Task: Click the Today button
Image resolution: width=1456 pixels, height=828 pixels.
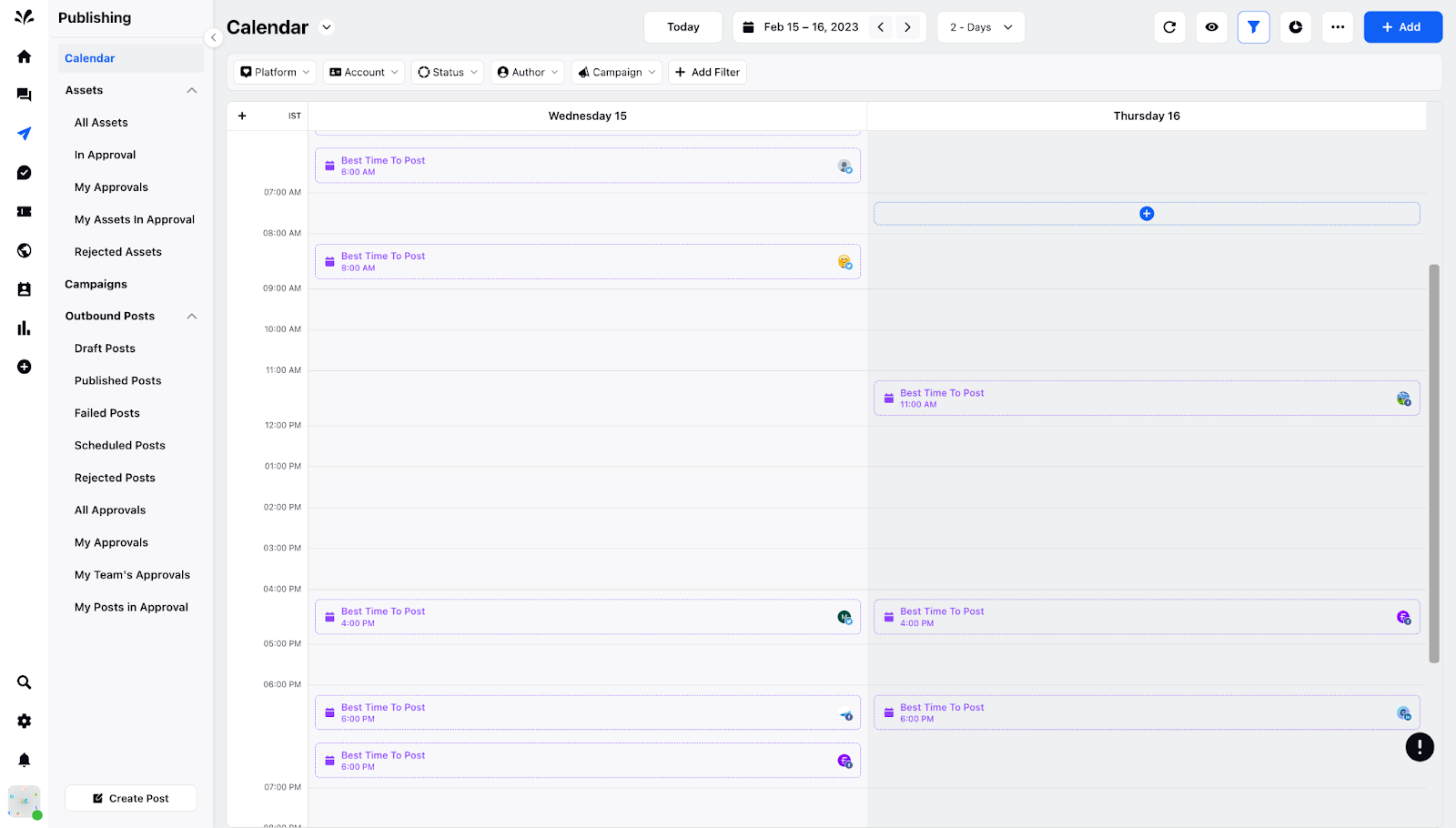Action: tap(683, 27)
